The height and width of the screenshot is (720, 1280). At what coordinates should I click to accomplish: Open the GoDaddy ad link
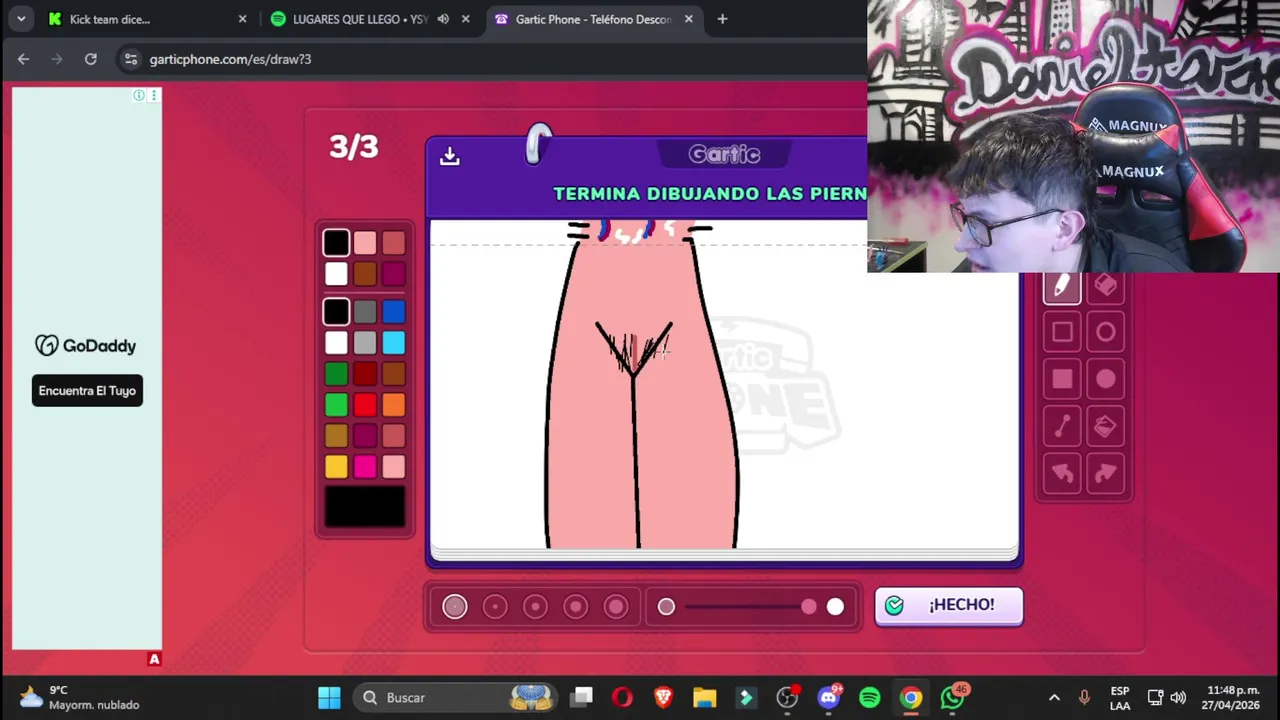[x=86, y=346]
